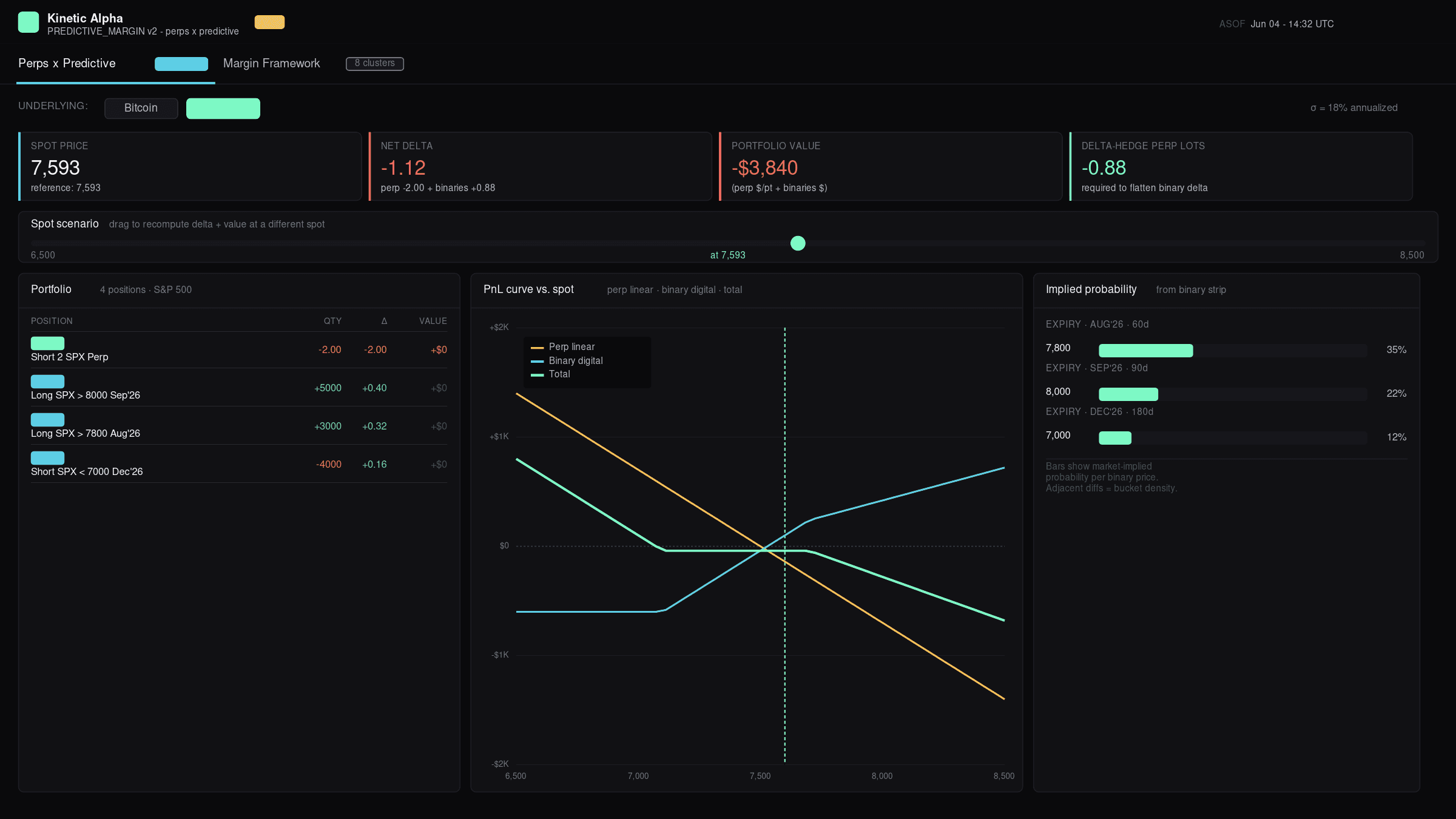
Task: Click the Net Delta value -1.12
Action: coord(403,168)
